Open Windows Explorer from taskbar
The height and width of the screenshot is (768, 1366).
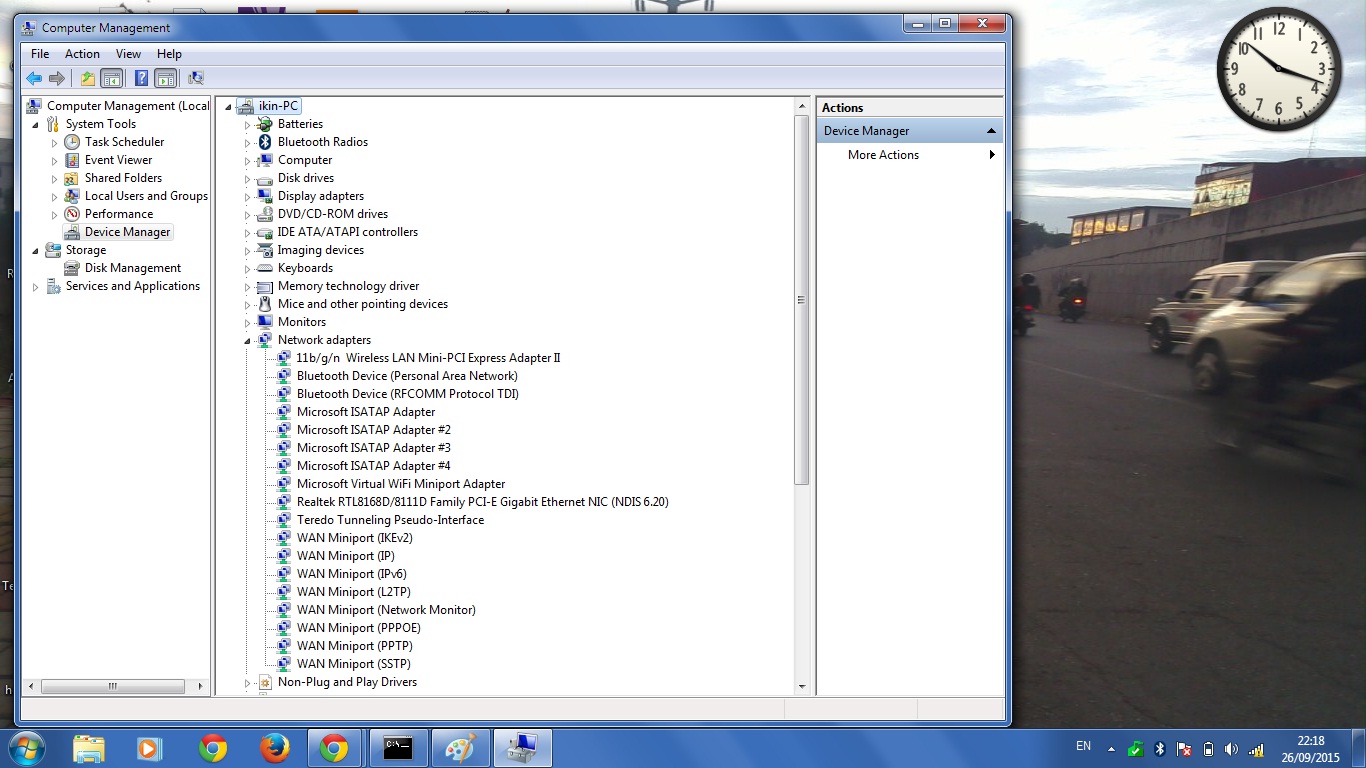click(88, 748)
